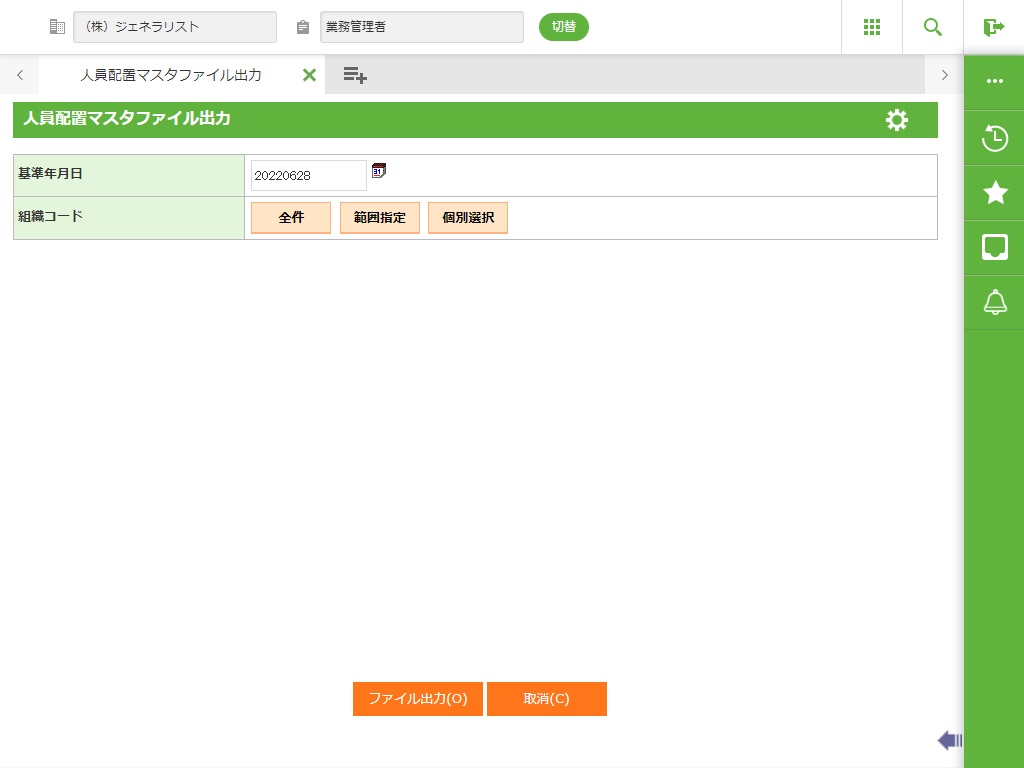The height and width of the screenshot is (768, 1024).
Task: Open notifications bell icon
Action: click(x=995, y=302)
